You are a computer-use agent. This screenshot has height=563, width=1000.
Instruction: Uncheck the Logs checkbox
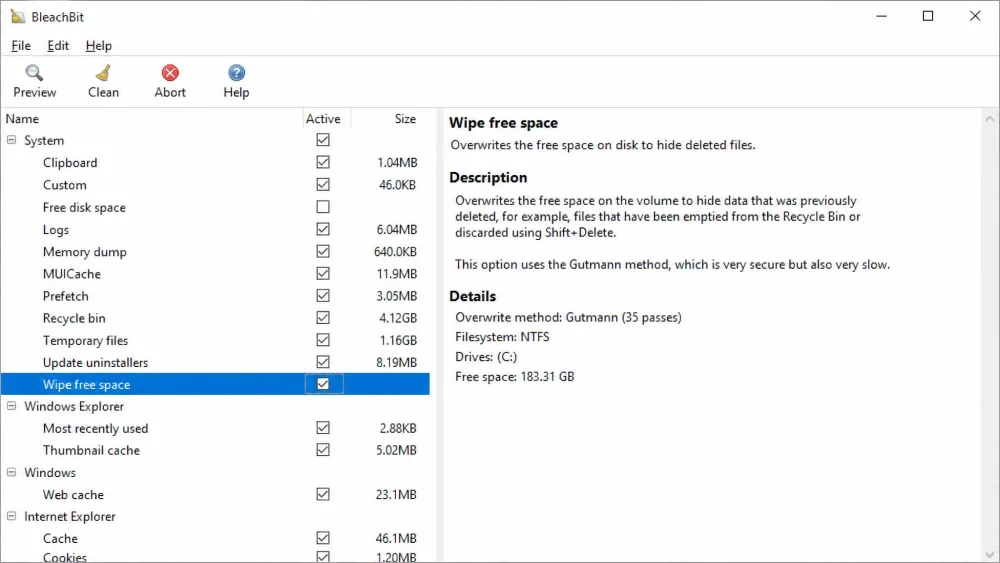[323, 229]
